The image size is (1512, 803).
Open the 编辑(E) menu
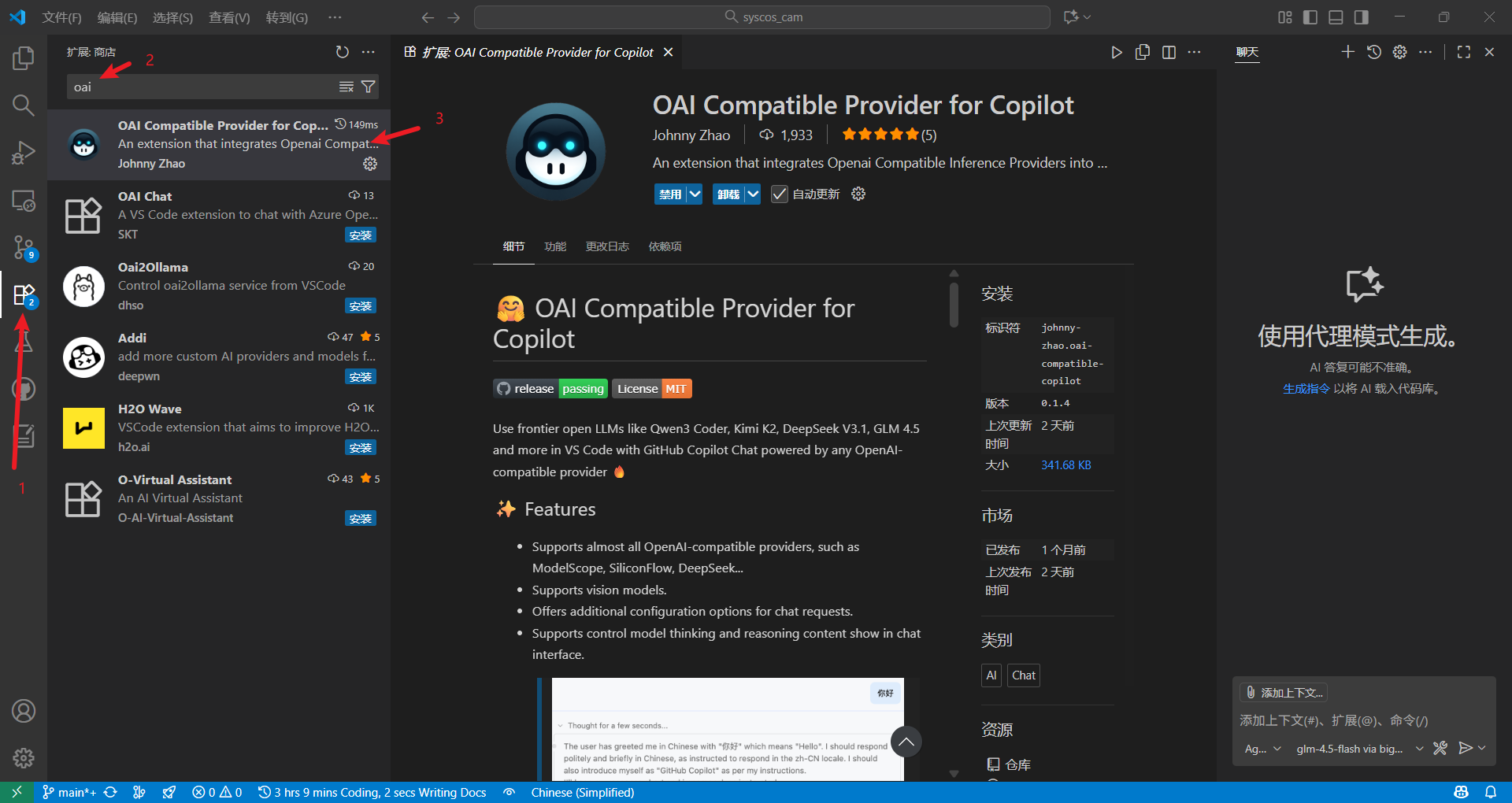[x=117, y=17]
